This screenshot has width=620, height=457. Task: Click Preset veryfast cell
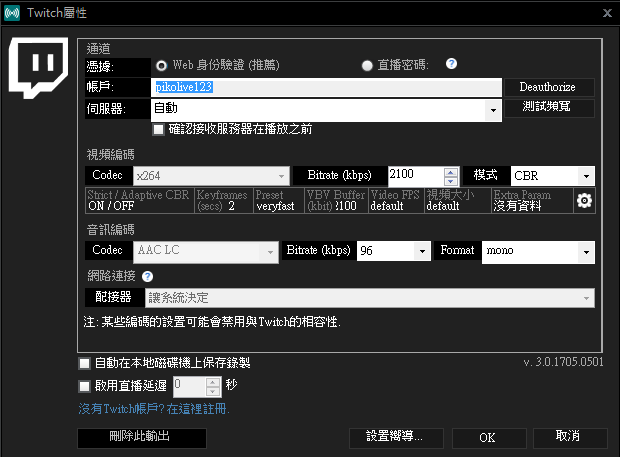279,201
